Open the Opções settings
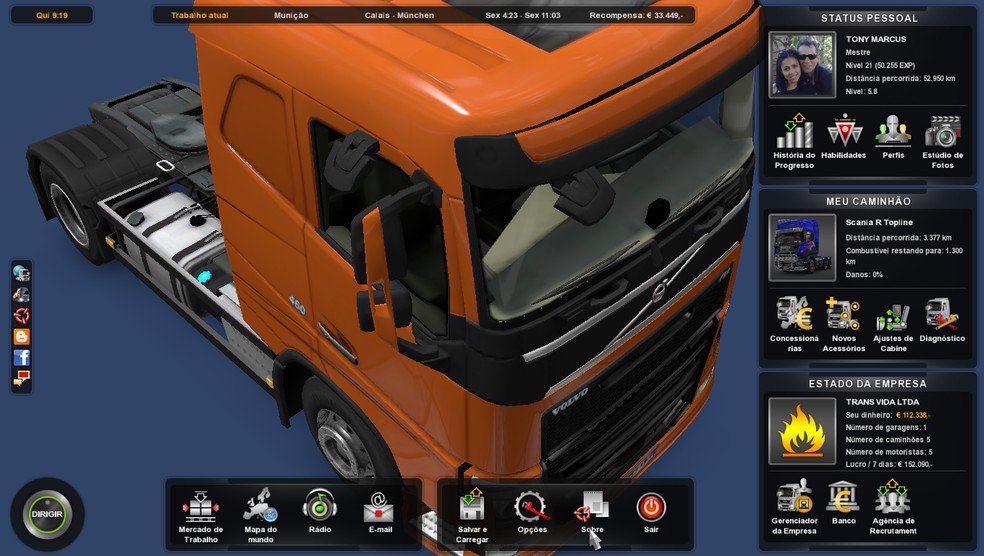This screenshot has width=984, height=556. pyautogui.click(x=531, y=509)
